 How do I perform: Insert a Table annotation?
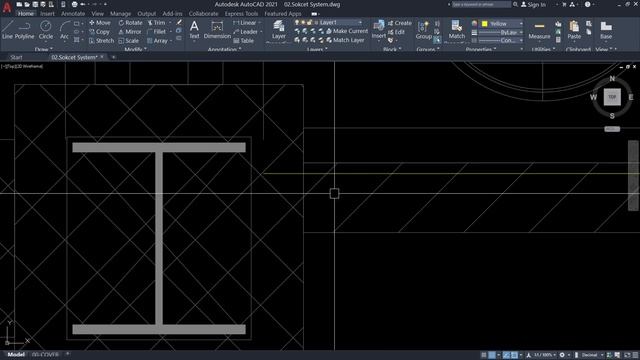tap(244, 41)
